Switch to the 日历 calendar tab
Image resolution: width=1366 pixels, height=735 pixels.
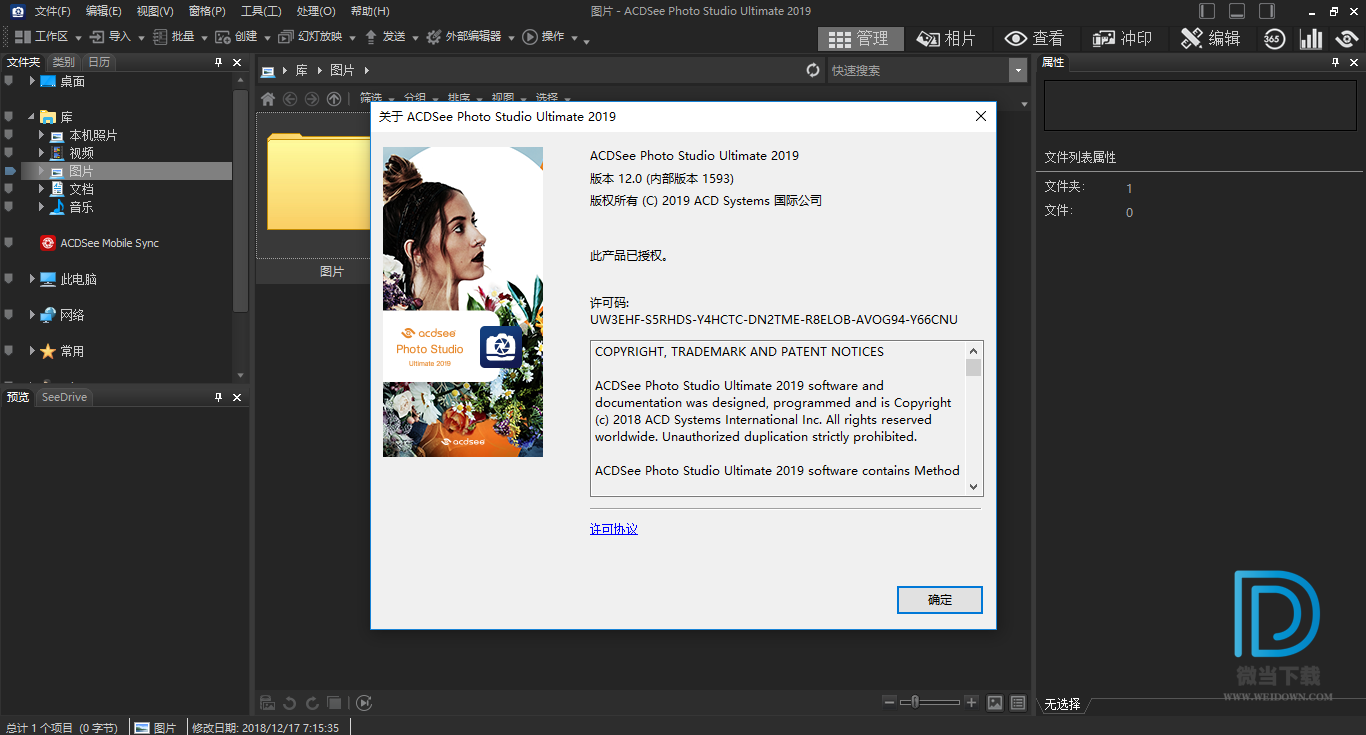99,62
